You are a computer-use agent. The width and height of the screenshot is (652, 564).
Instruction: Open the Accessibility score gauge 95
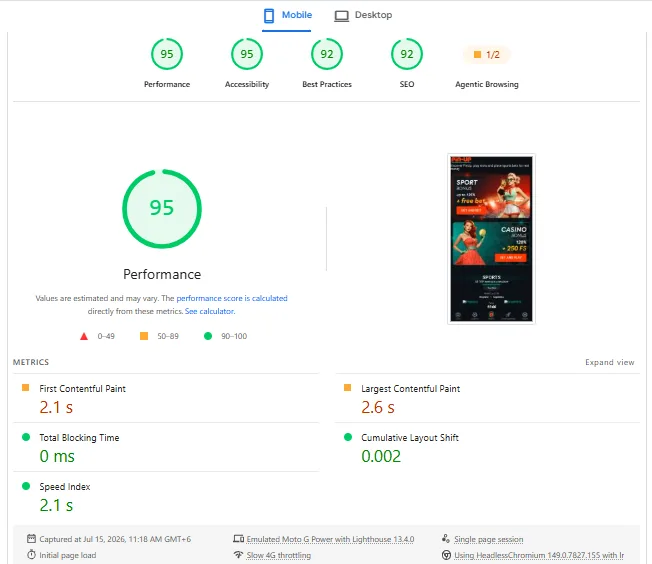point(247,54)
